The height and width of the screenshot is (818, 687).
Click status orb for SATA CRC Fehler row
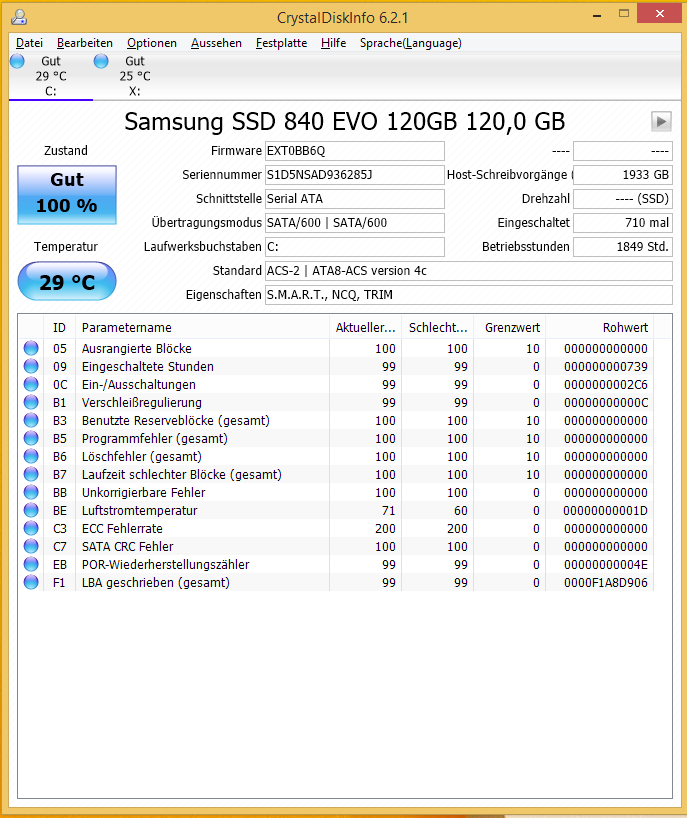click(x=31, y=546)
